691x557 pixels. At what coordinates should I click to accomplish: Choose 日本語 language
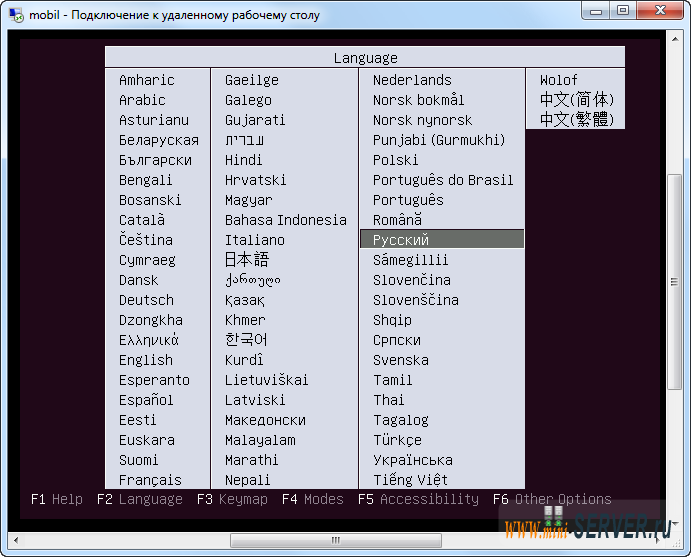(x=247, y=260)
